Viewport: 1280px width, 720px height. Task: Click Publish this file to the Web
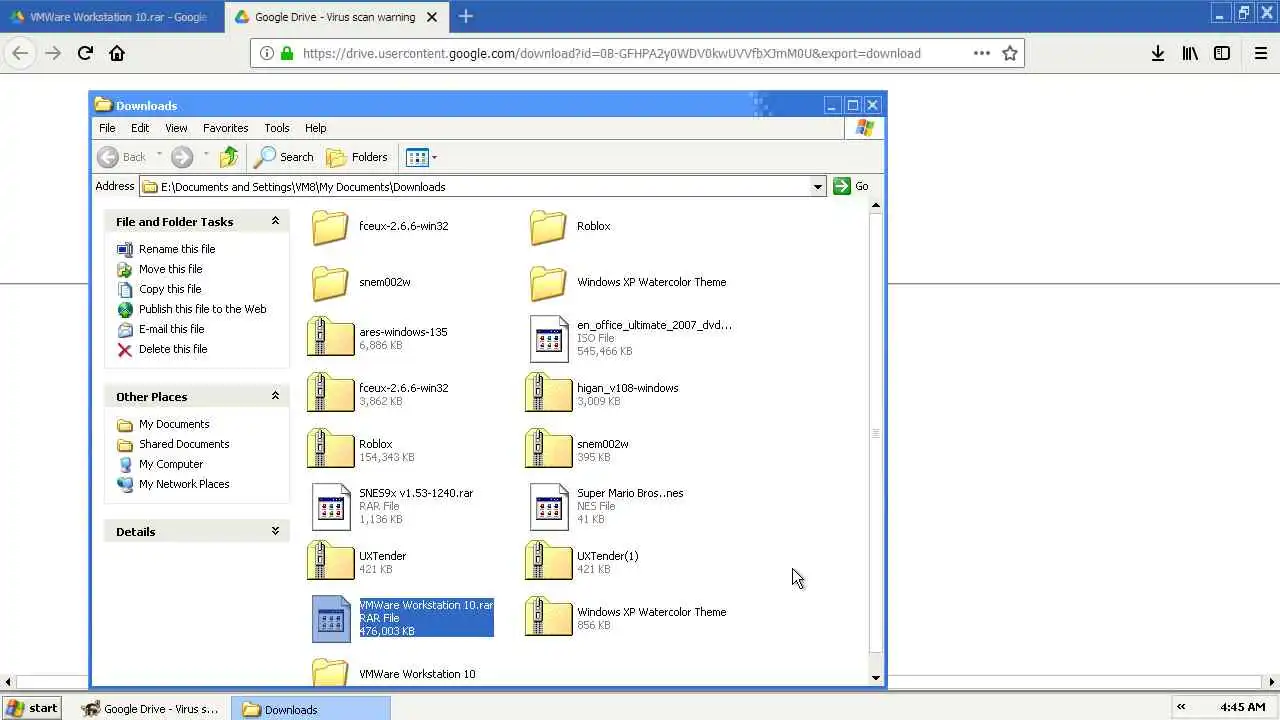pyautogui.click(x=202, y=309)
